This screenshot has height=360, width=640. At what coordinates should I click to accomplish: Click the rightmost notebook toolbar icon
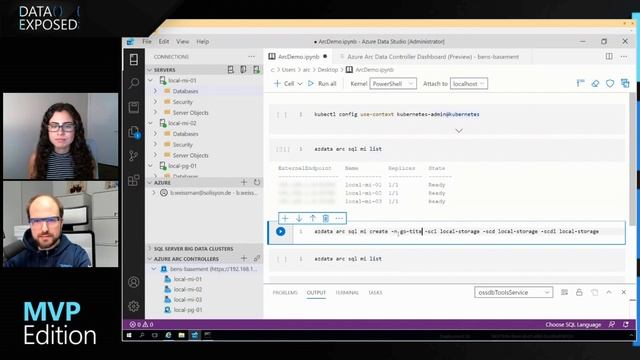(625, 84)
